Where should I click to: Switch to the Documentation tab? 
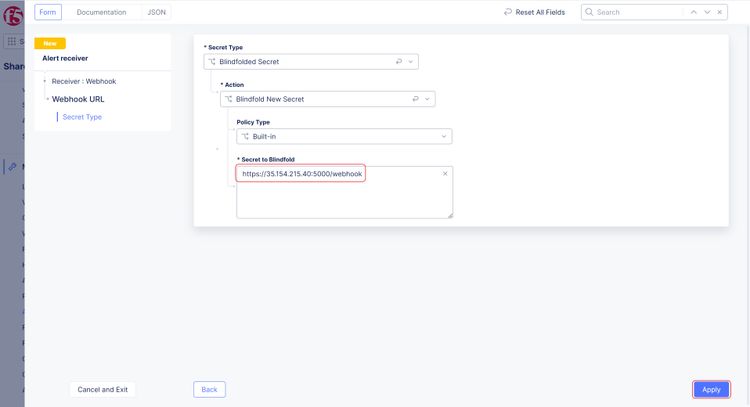(x=101, y=12)
